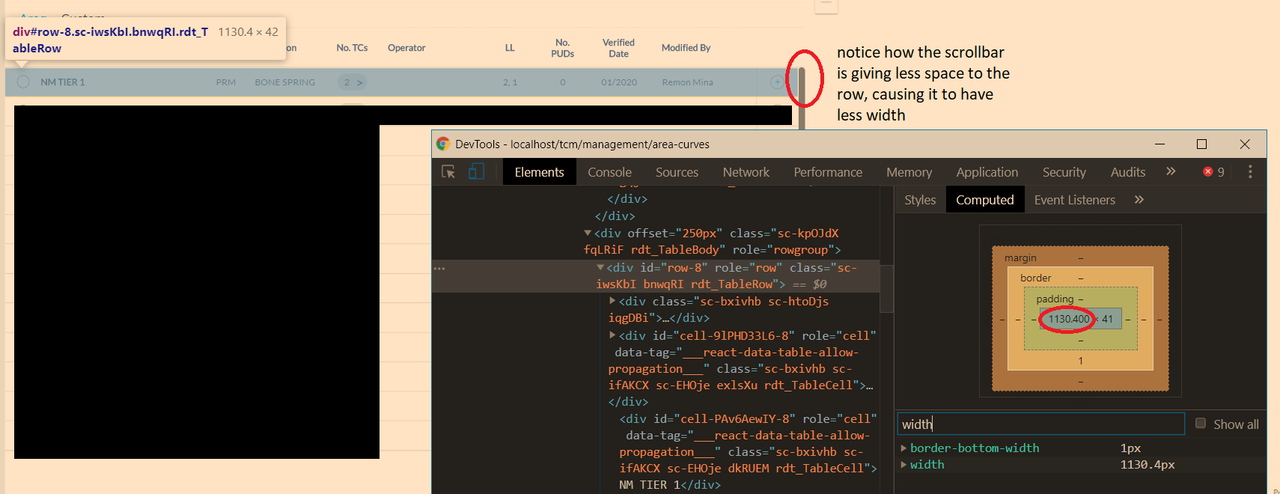Screen dimensions: 1280x494
Task: Expand the width computed property
Action: 905,465
